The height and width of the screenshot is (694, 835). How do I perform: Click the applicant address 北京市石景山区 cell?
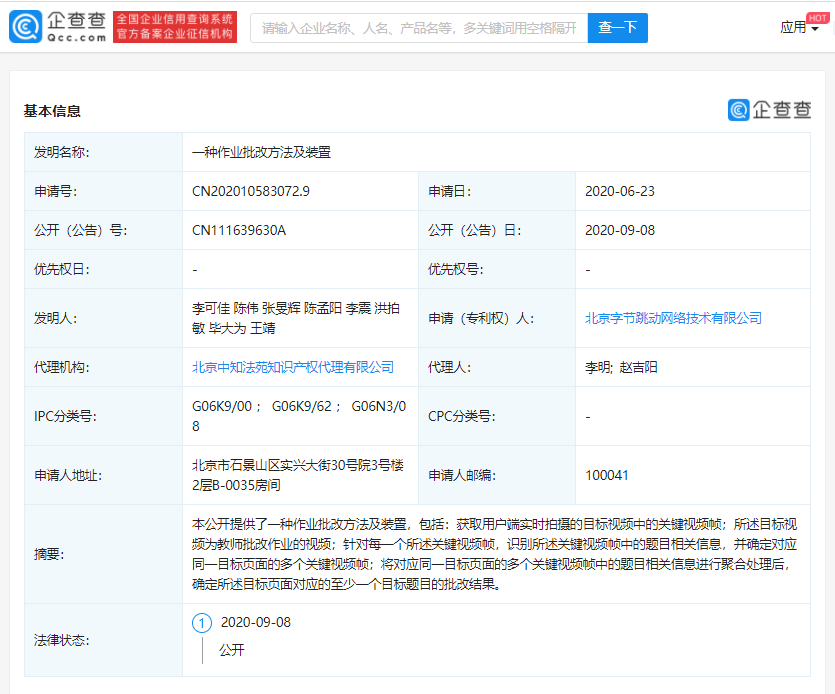298,475
